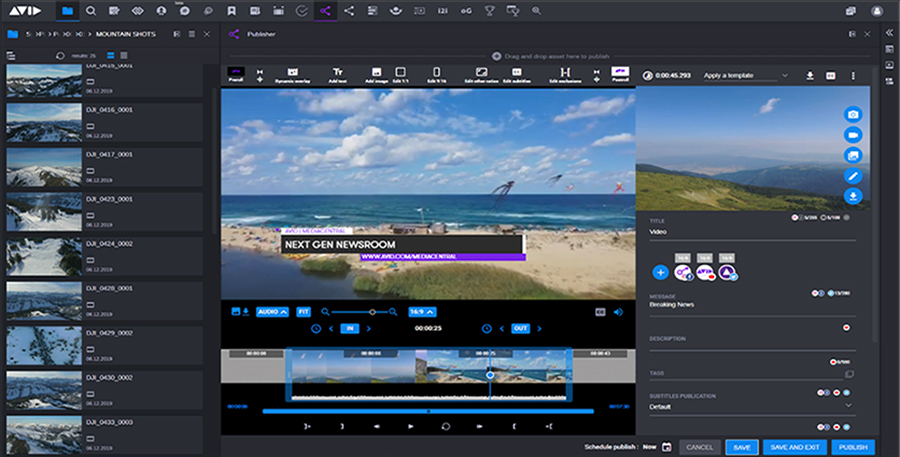
Task: Click the PUBLISH button
Action: click(853, 447)
